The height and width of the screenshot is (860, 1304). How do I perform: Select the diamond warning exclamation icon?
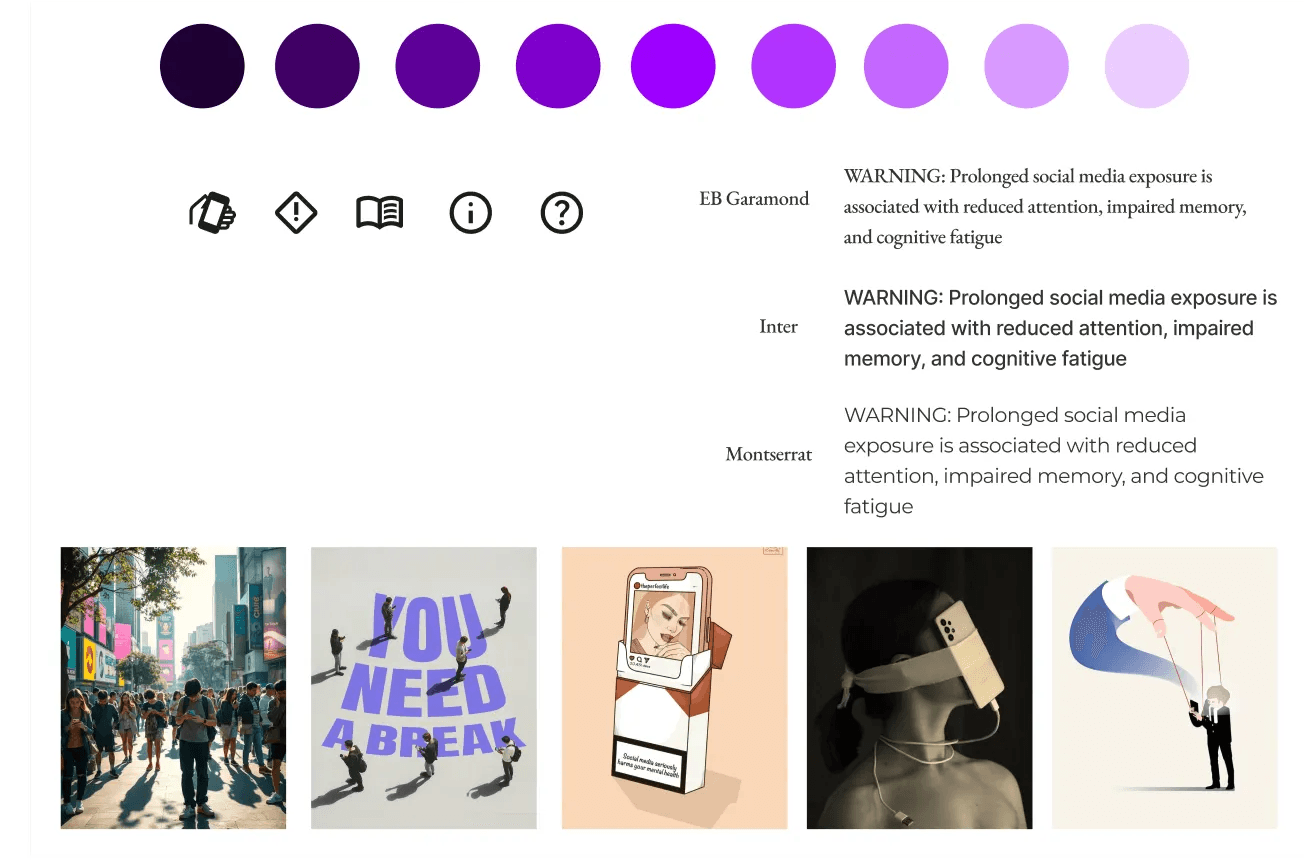pos(296,213)
